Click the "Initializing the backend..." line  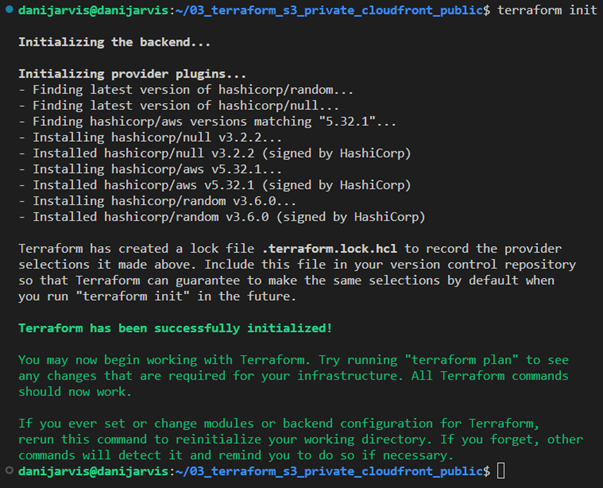coord(115,43)
